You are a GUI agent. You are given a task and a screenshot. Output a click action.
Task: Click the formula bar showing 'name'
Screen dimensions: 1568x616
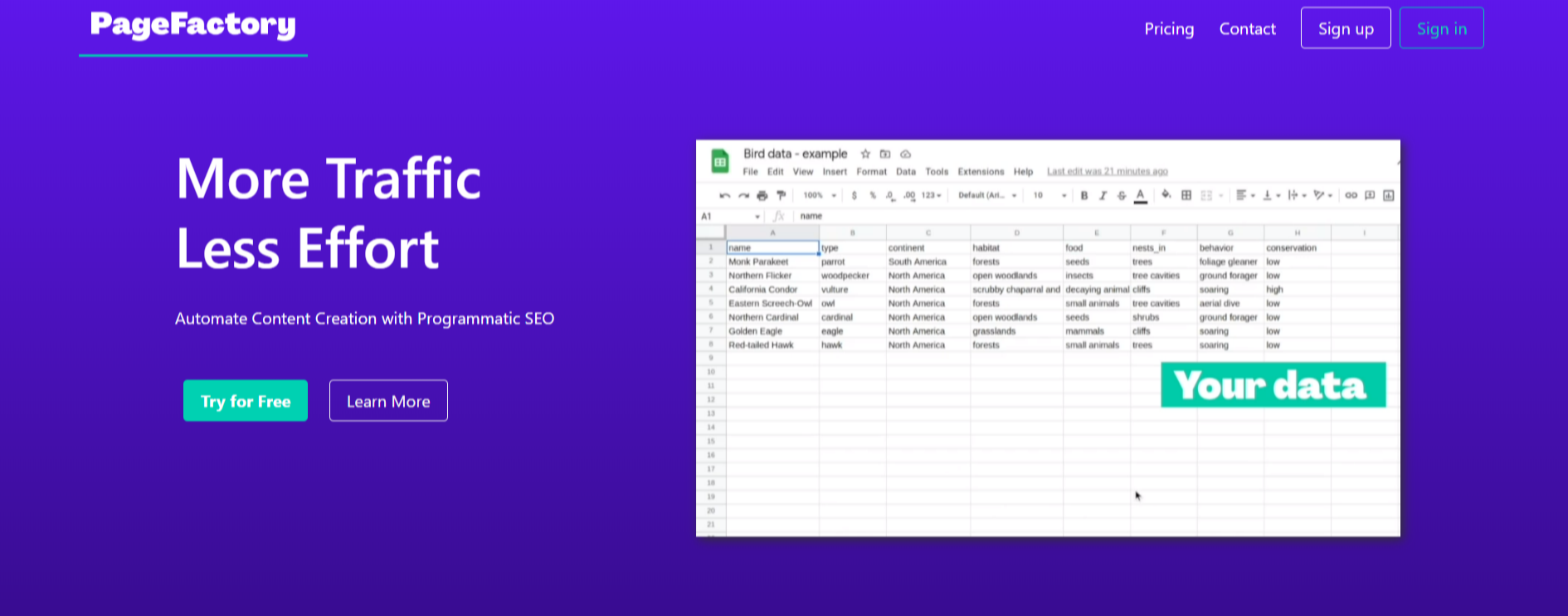pyautogui.click(x=1095, y=216)
